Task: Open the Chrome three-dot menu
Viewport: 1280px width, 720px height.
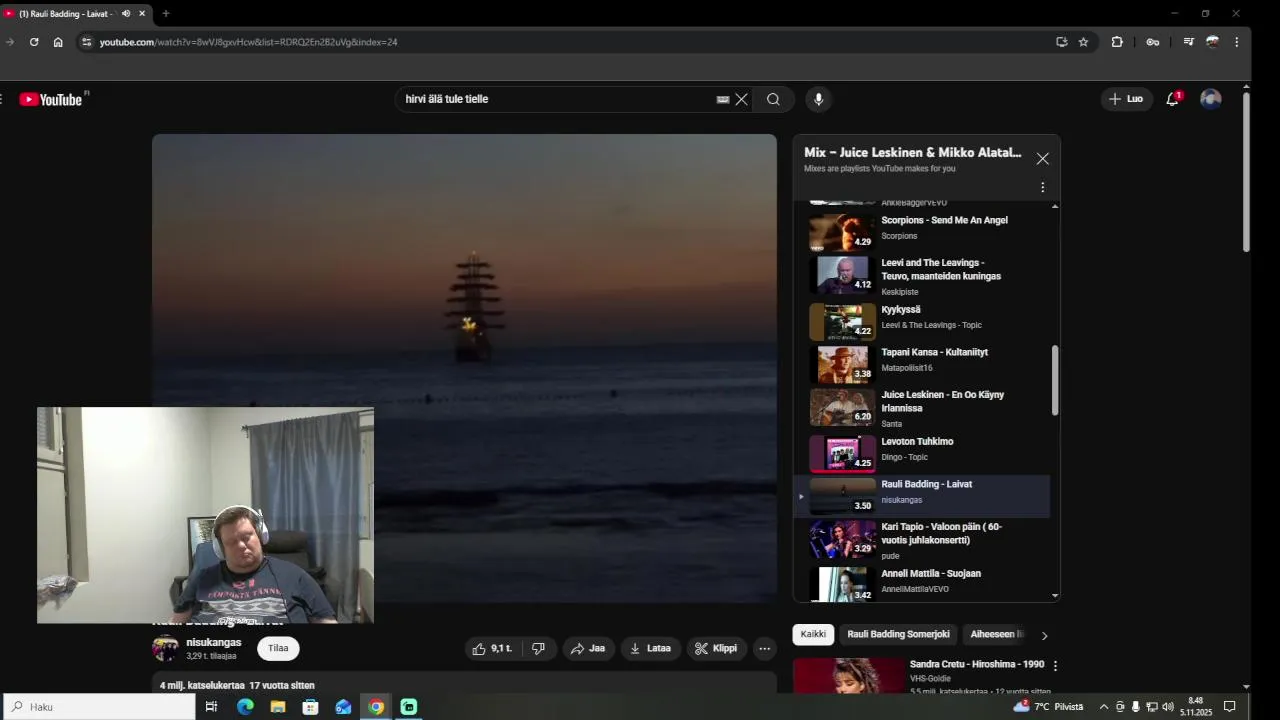Action: coord(1236,42)
